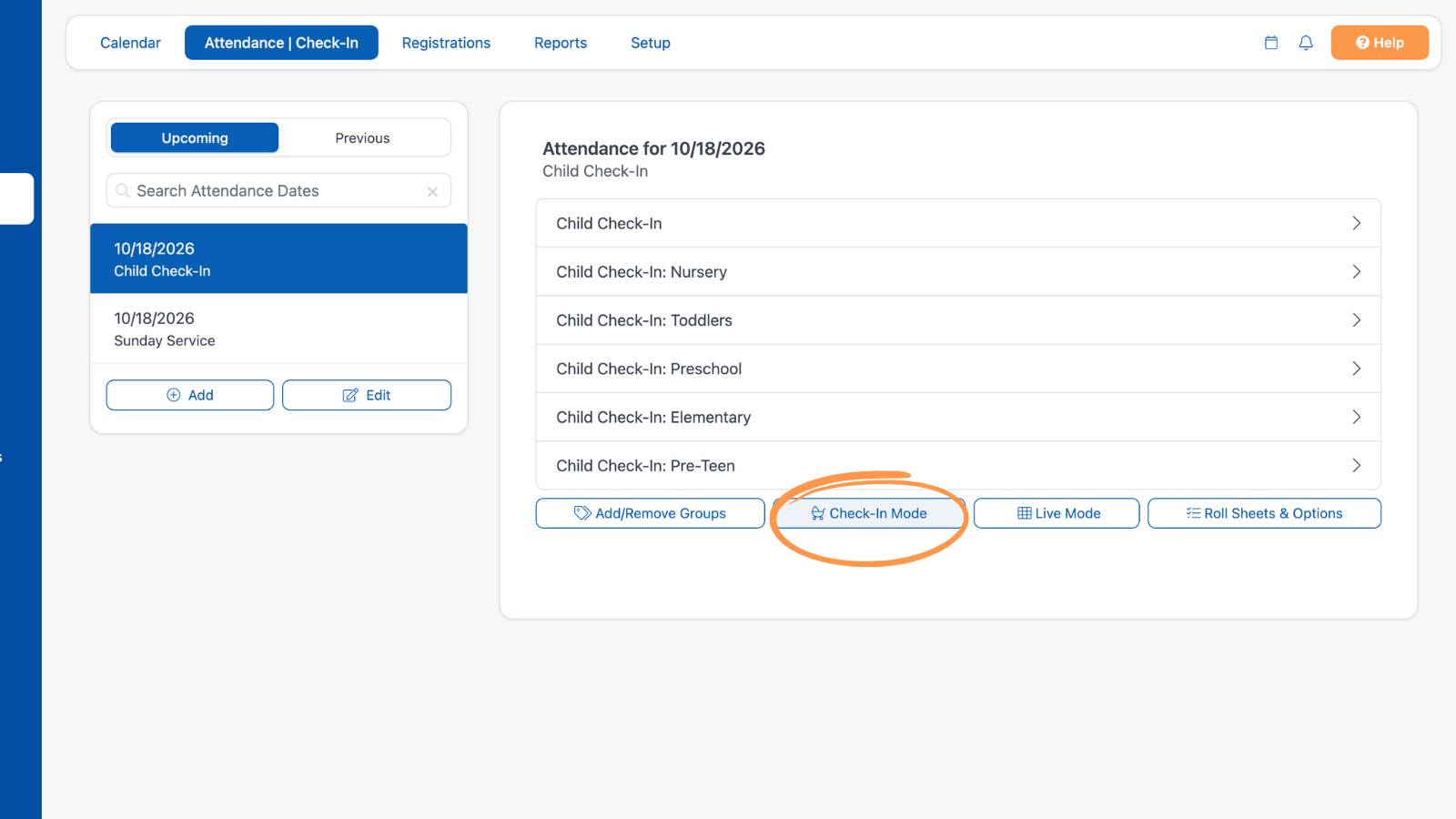Open Roll Sheets & Options

(1264, 513)
